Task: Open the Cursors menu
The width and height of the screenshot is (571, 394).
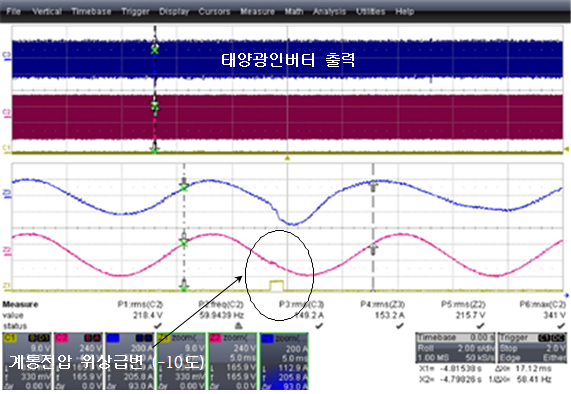Action: [214, 11]
